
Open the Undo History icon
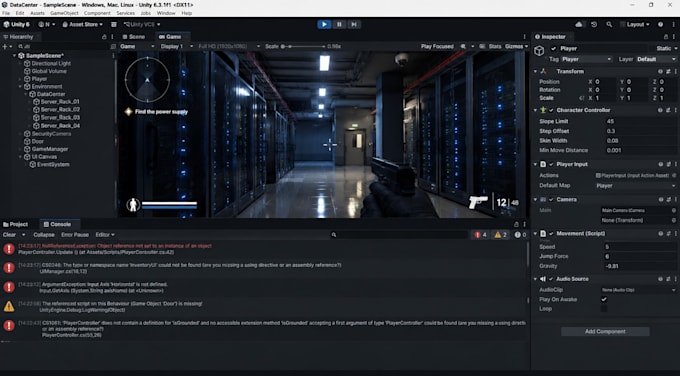pos(594,24)
